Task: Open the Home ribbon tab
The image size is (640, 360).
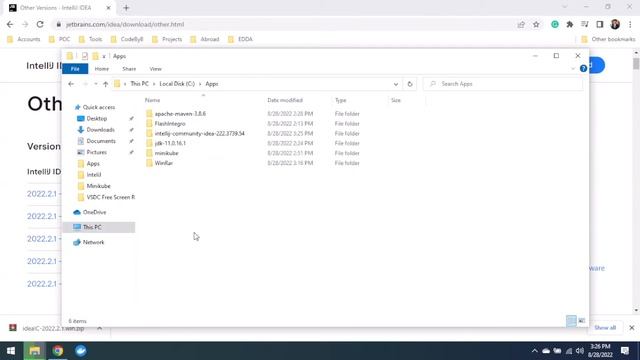Action: 102,69
